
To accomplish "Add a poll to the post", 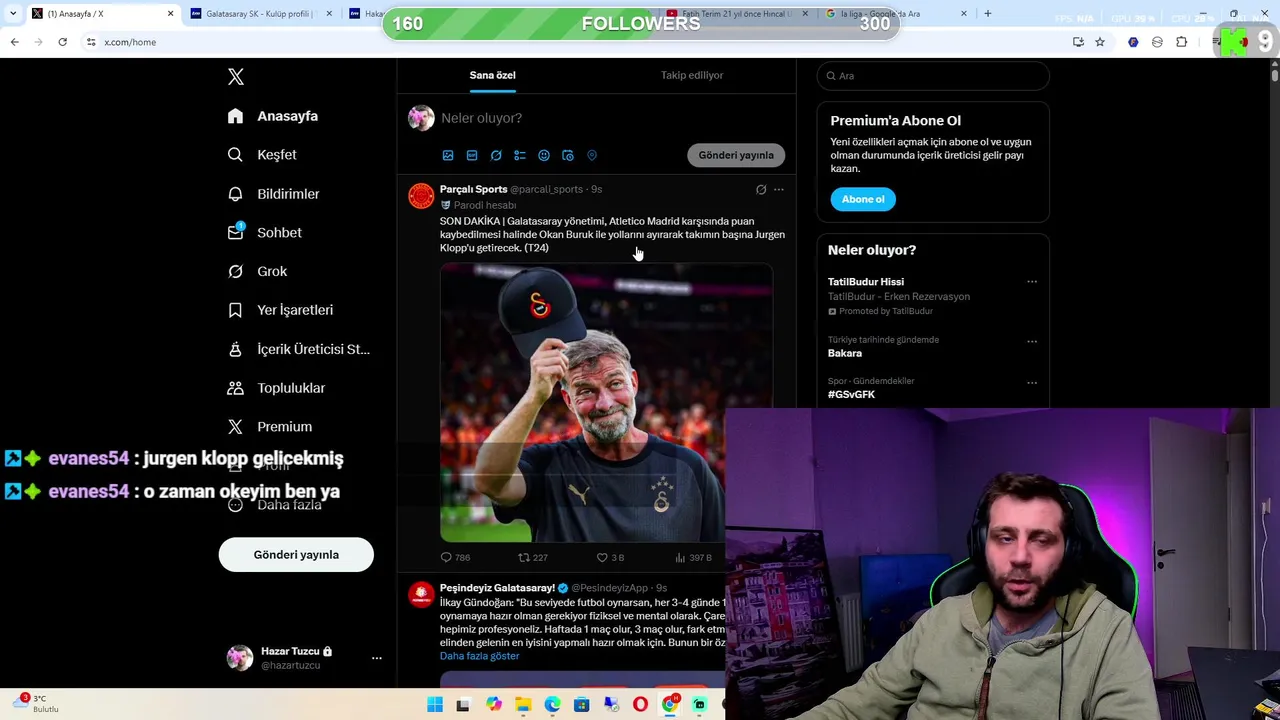I will (x=520, y=155).
